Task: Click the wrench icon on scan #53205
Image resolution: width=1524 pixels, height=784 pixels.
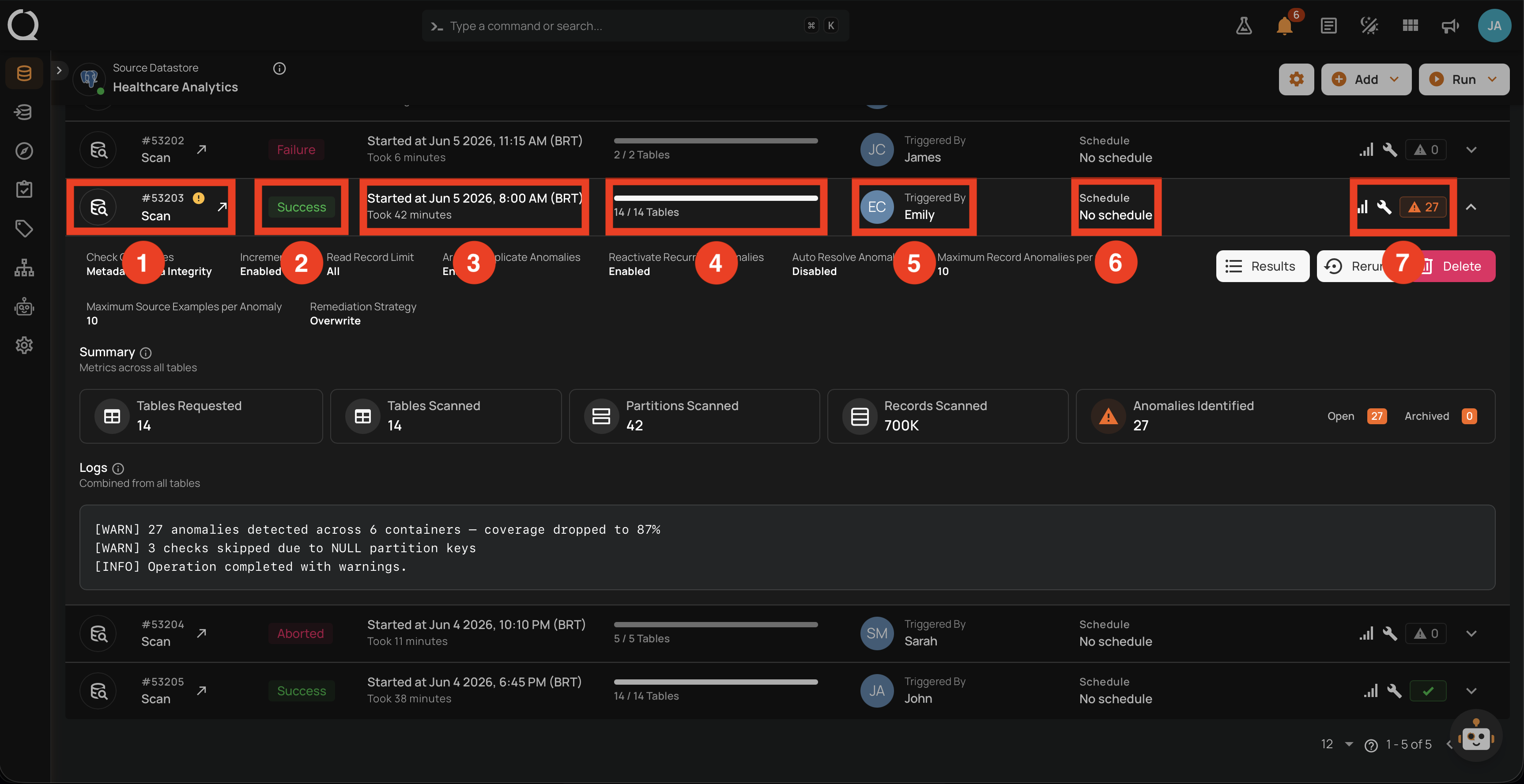Action: click(1395, 691)
